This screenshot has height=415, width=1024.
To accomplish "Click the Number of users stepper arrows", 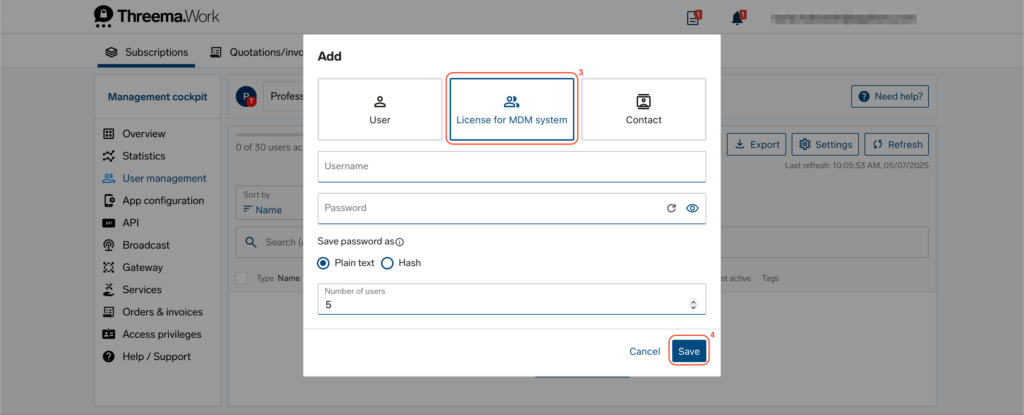I will pyautogui.click(x=694, y=305).
